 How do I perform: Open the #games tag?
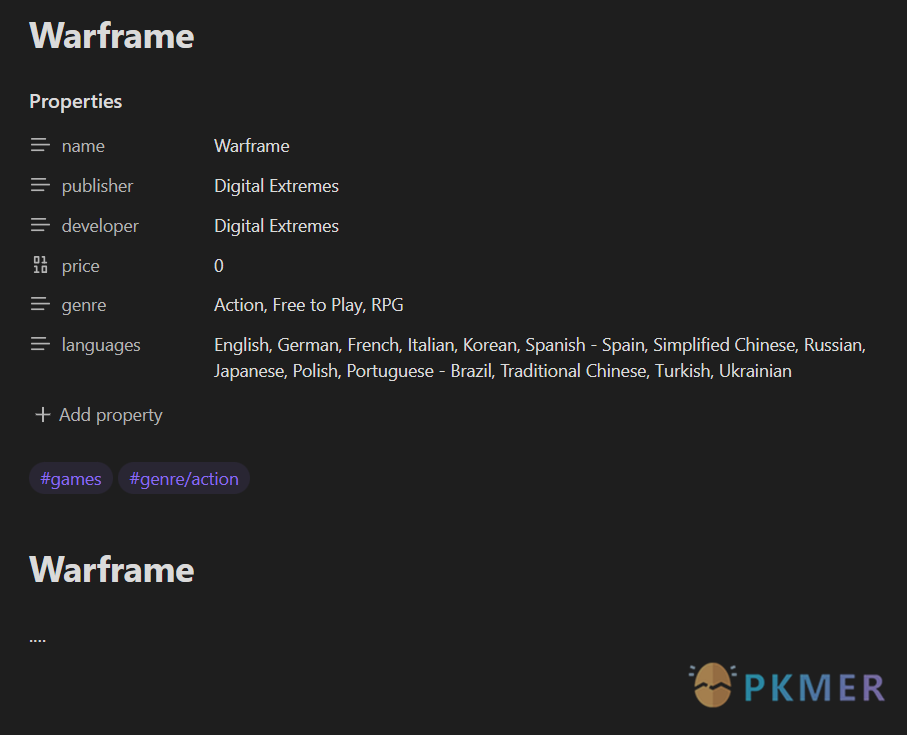[x=71, y=478]
